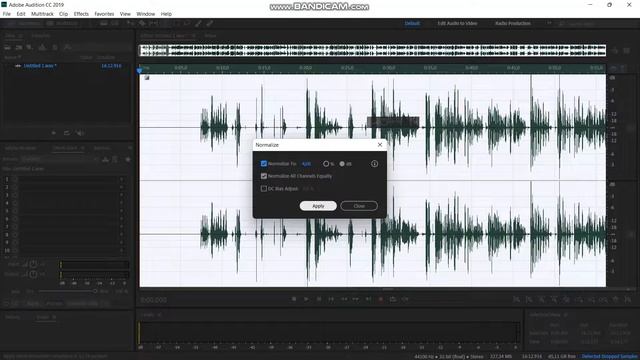This screenshot has width=640, height=360.
Task: Click the Pause transport button
Action: [319, 299]
